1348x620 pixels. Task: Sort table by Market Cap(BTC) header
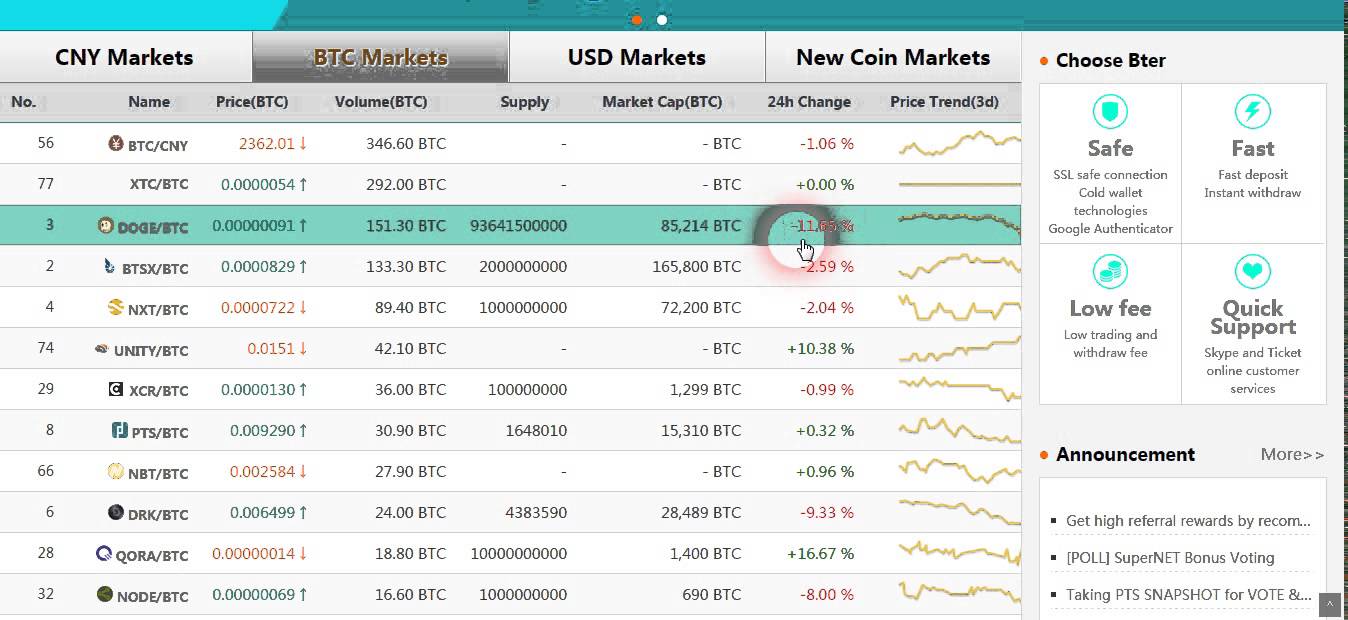coord(662,102)
